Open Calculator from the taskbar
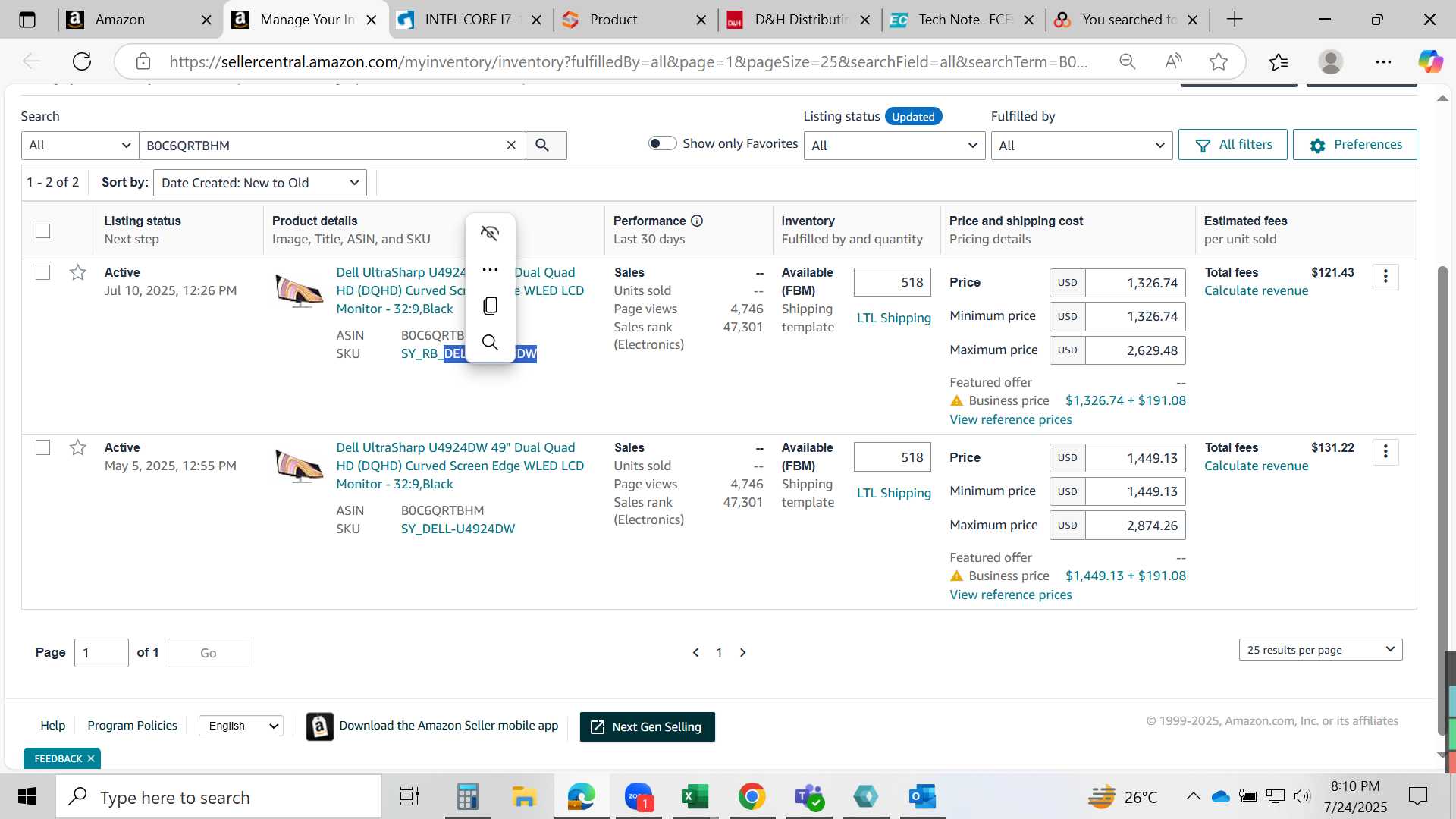The image size is (1456, 819). tap(467, 796)
